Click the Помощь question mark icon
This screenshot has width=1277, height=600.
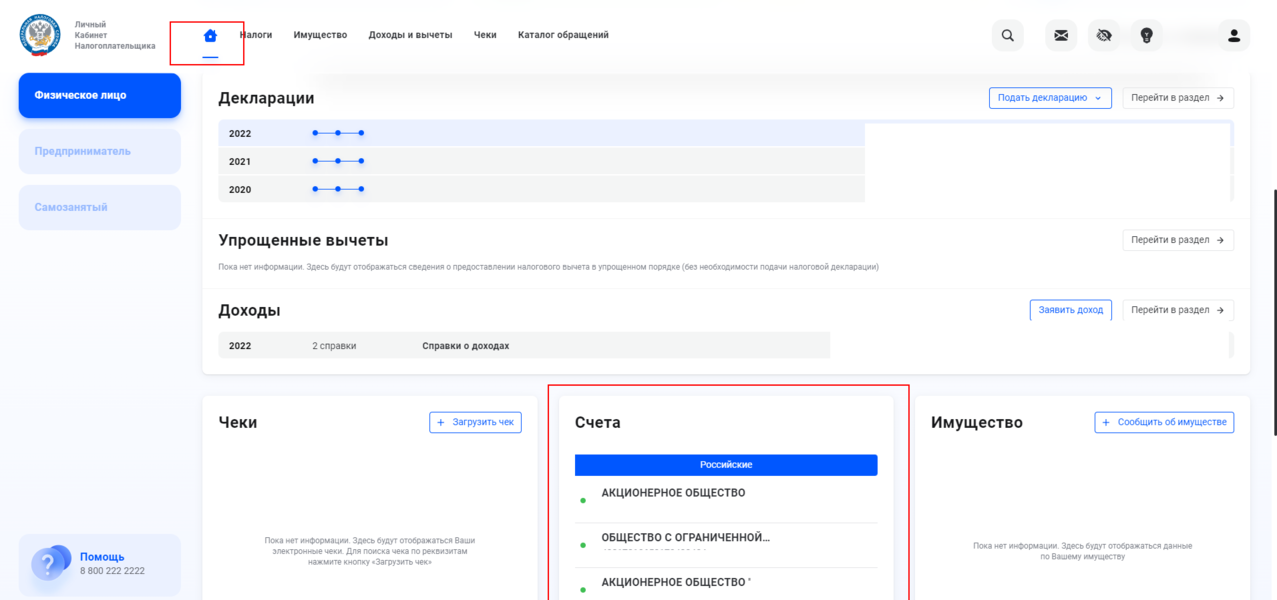pyautogui.click(x=48, y=564)
